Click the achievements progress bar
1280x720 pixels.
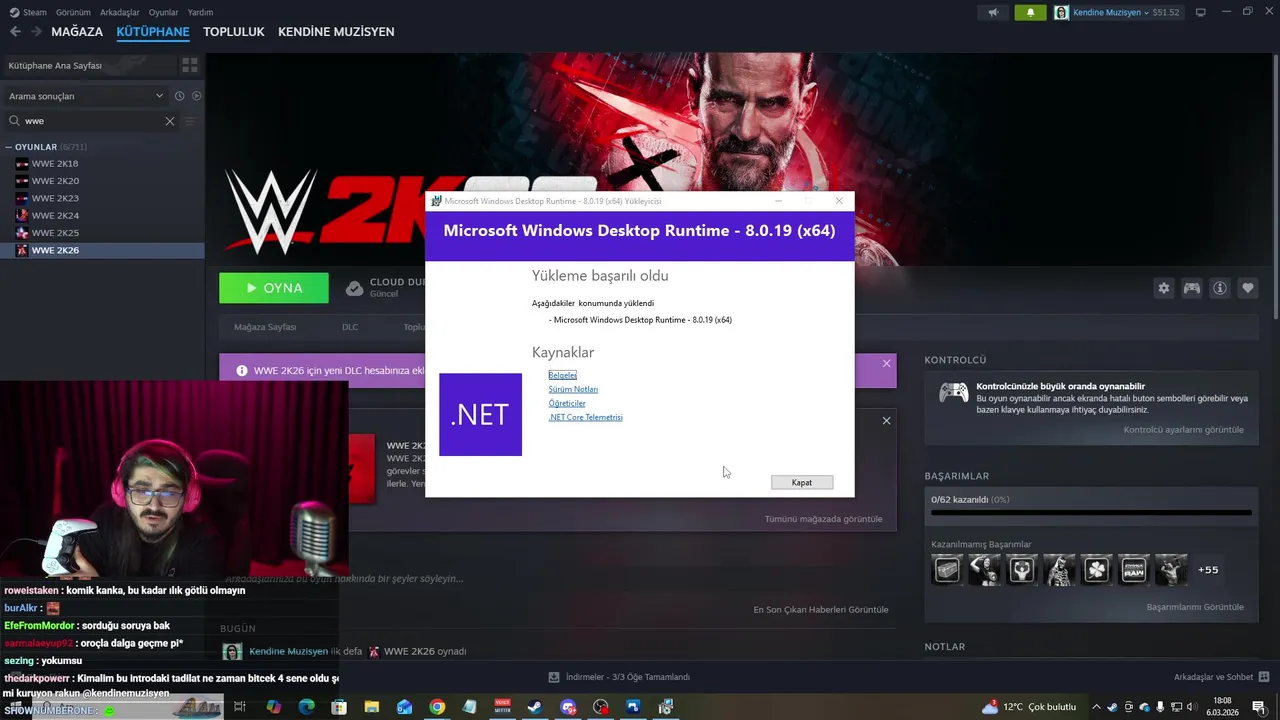(x=1091, y=512)
